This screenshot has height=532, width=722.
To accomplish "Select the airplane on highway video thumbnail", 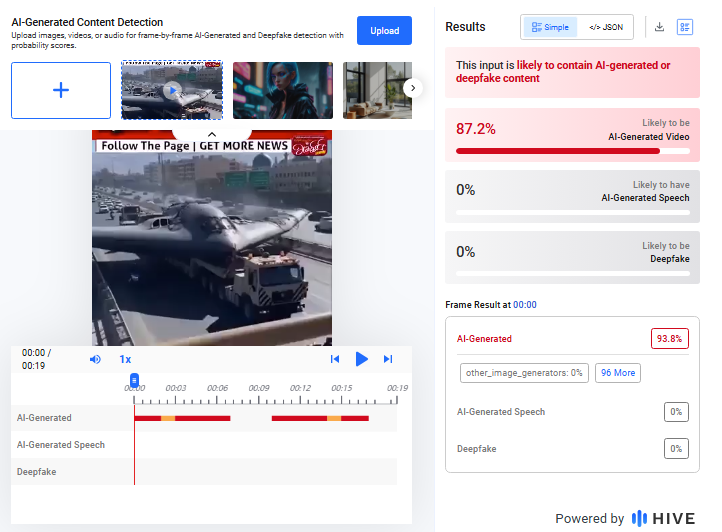I will (x=172, y=90).
